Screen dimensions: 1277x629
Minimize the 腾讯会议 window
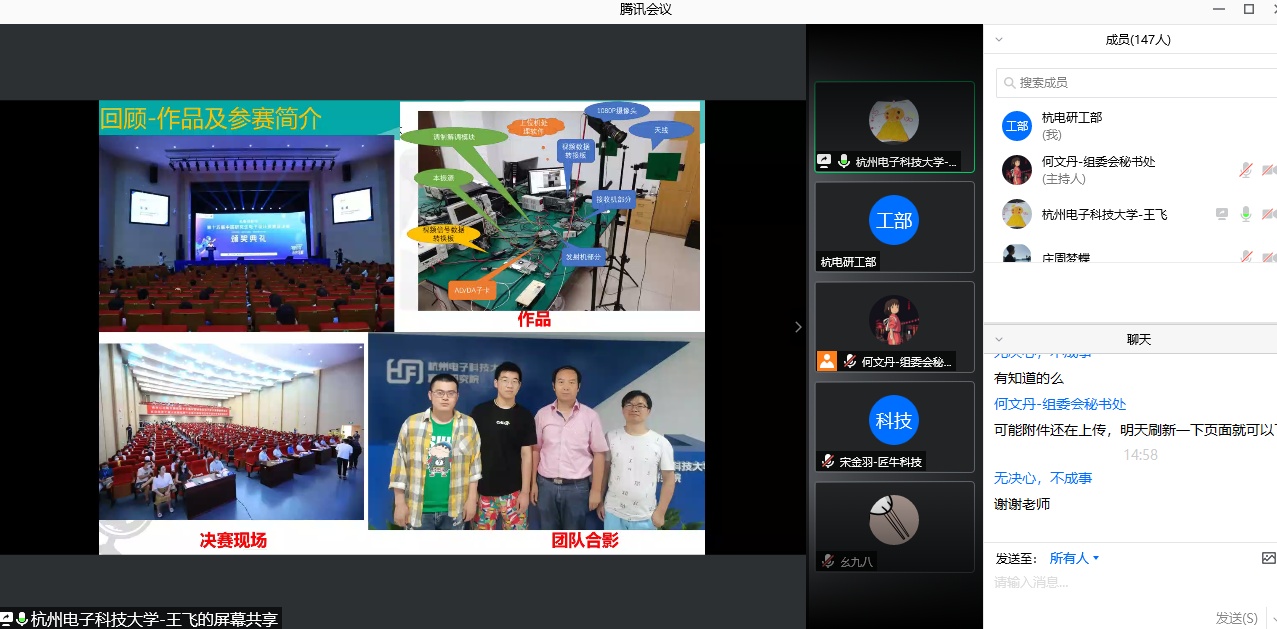click(x=1220, y=9)
